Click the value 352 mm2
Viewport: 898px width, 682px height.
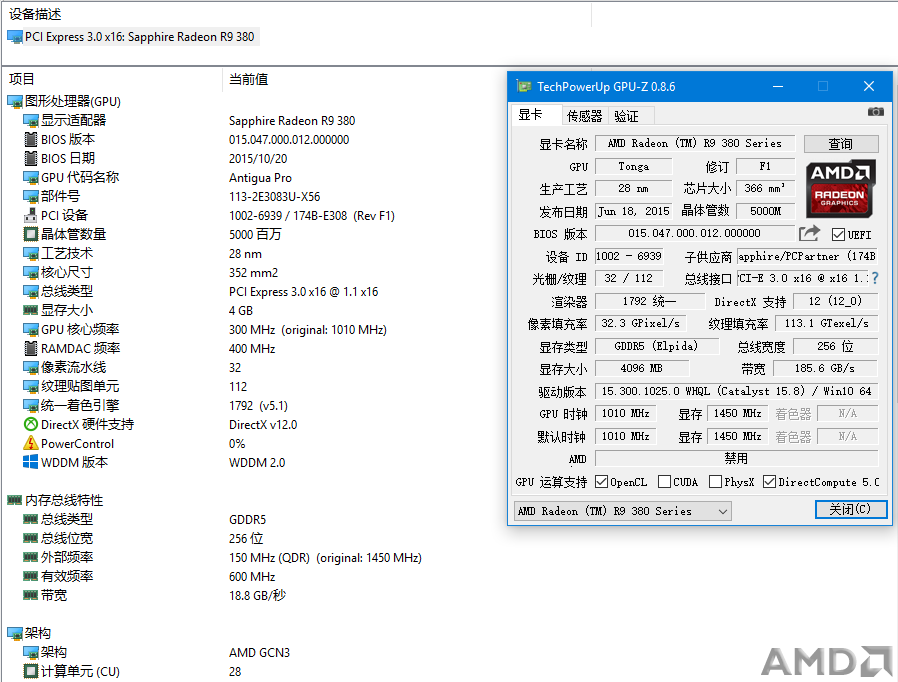[253, 272]
